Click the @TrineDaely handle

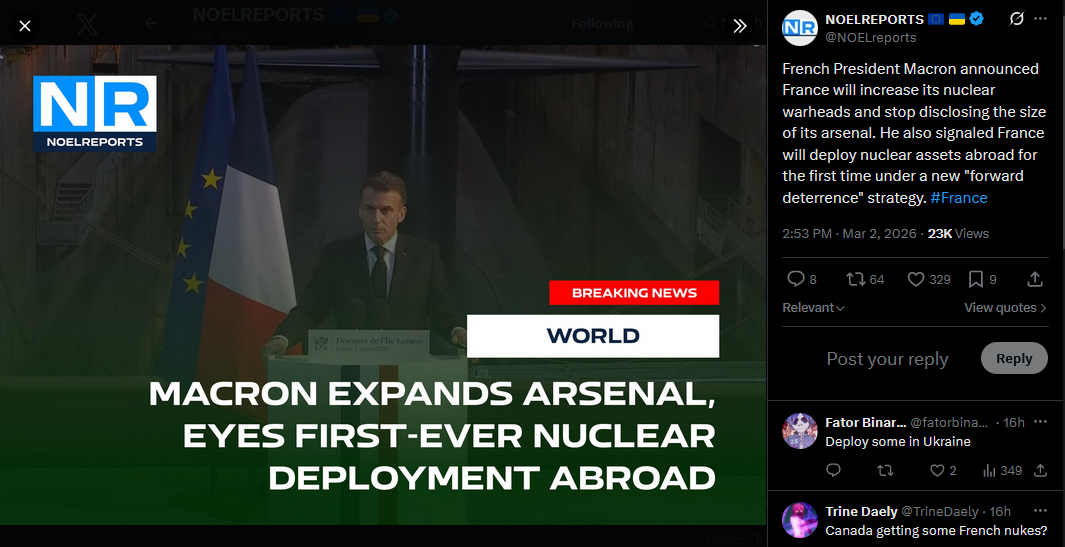[x=940, y=512]
